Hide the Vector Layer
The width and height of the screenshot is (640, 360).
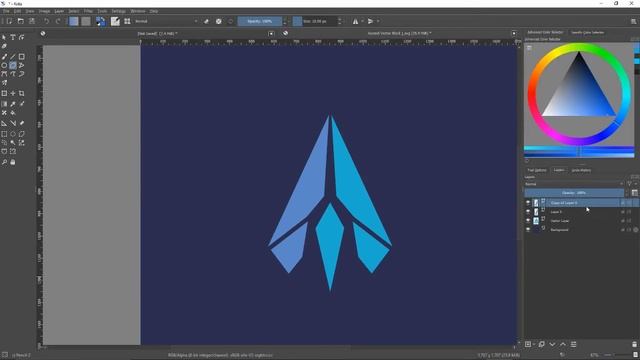point(528,221)
